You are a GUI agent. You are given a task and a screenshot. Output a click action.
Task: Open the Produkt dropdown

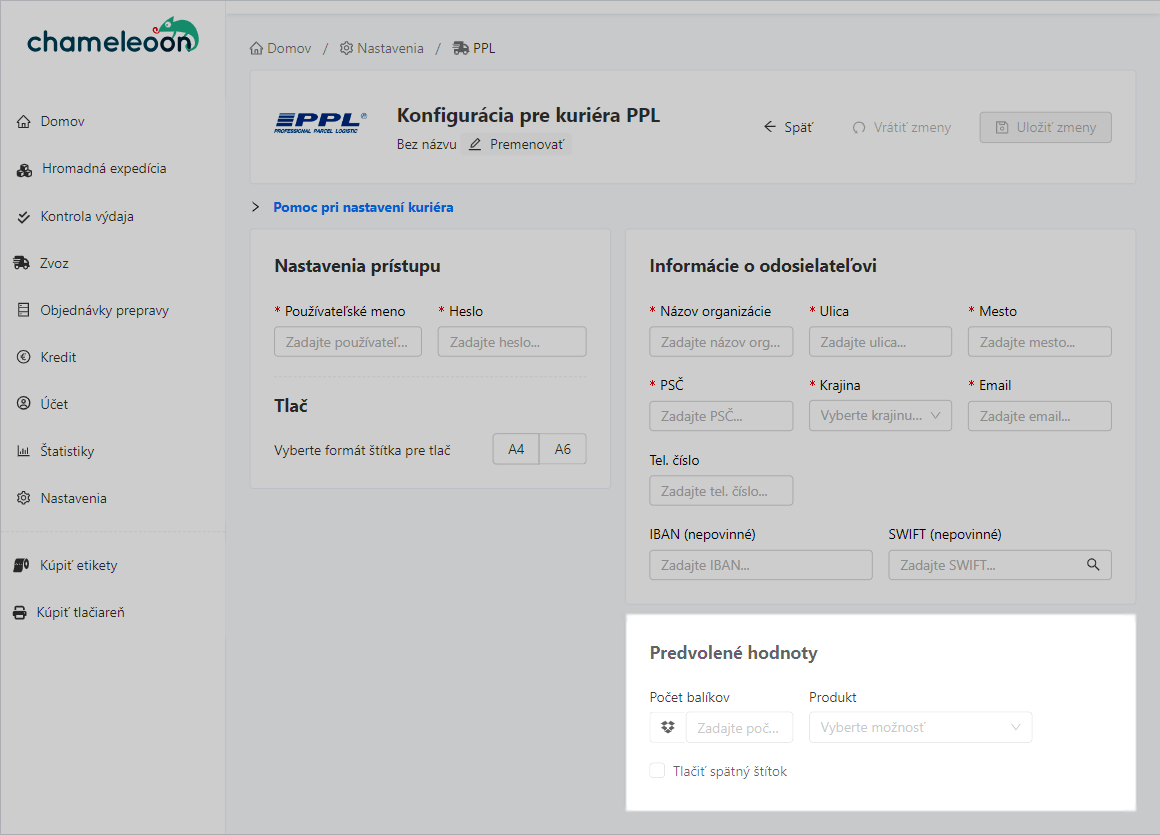920,727
